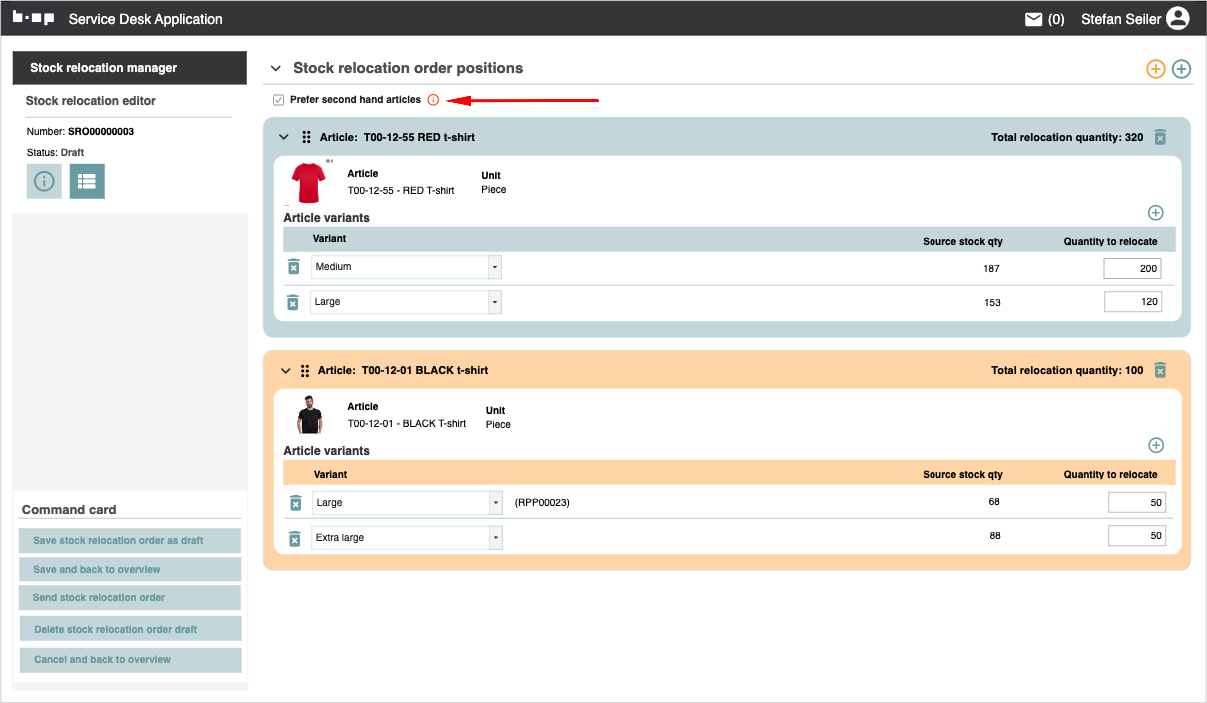Viewport: 1207px width, 703px height.
Task: Open the Extra large variant dropdown
Action: [x=495, y=538]
